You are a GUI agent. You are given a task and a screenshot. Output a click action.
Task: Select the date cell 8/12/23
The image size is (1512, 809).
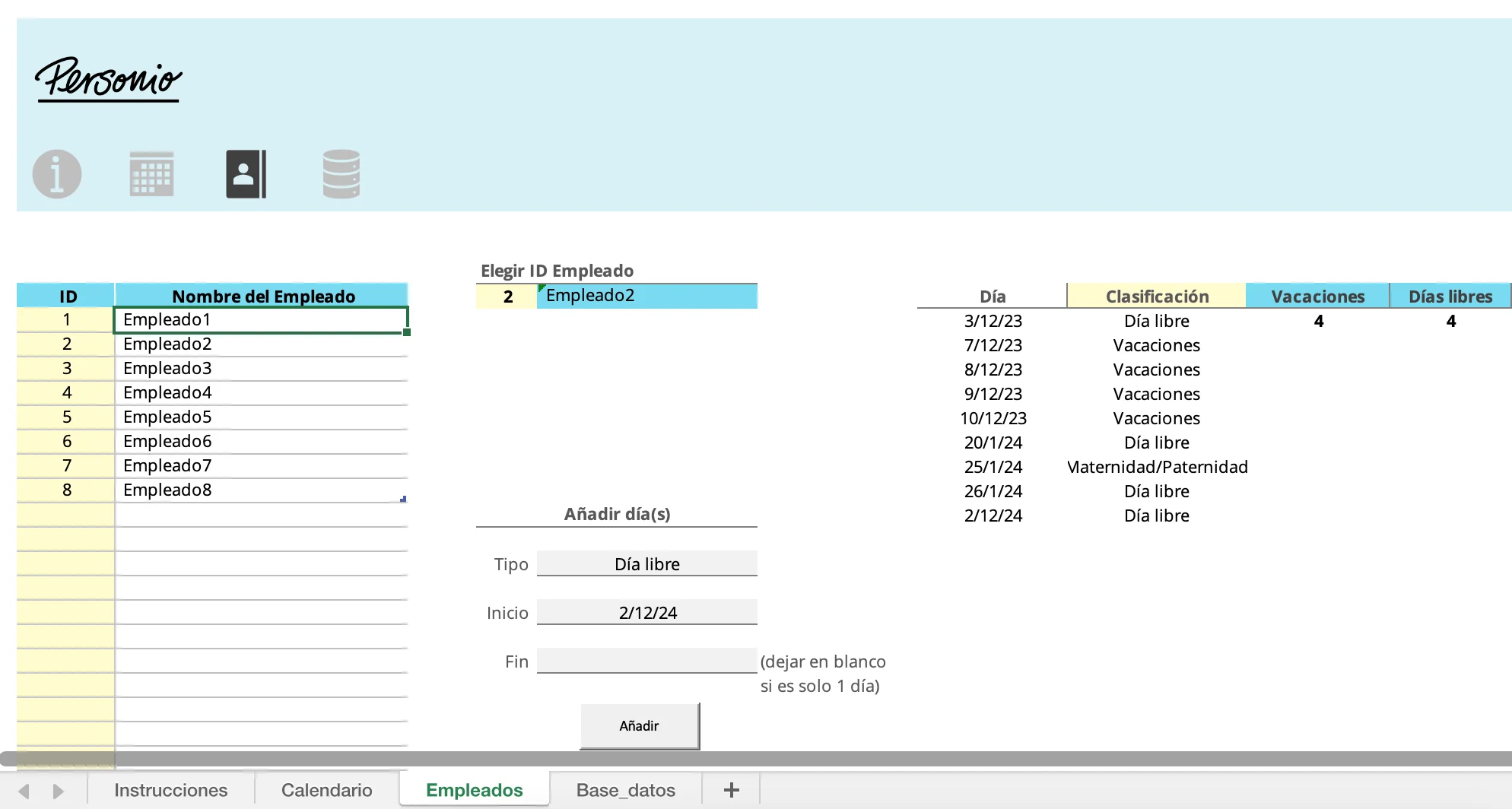pyautogui.click(x=993, y=370)
